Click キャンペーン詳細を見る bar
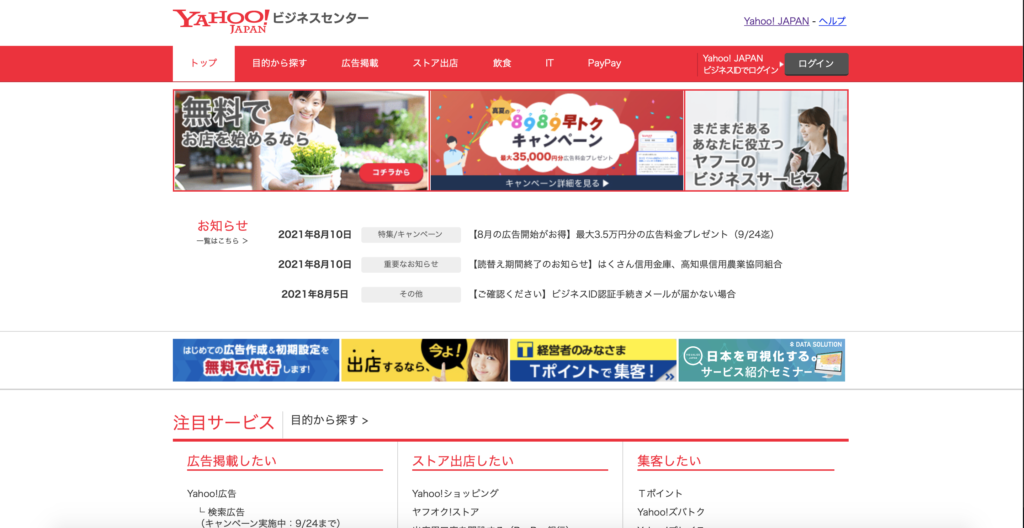 click(557, 183)
